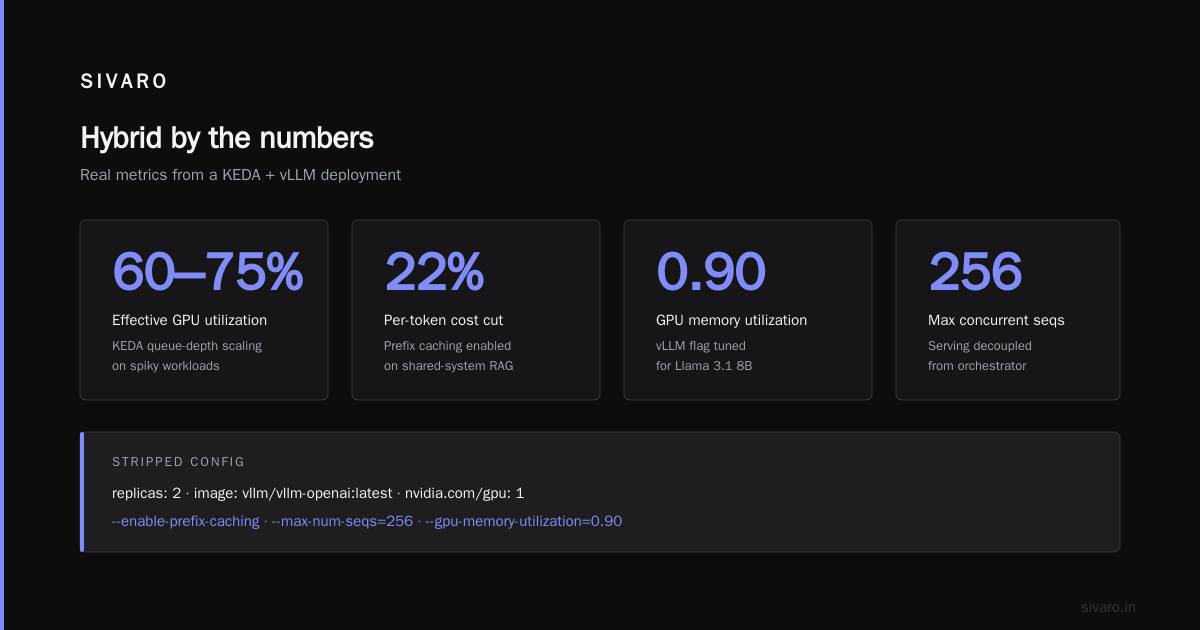1200x630 pixels.
Task: Click the --enable-prefix-caching flag
Action: point(186,521)
